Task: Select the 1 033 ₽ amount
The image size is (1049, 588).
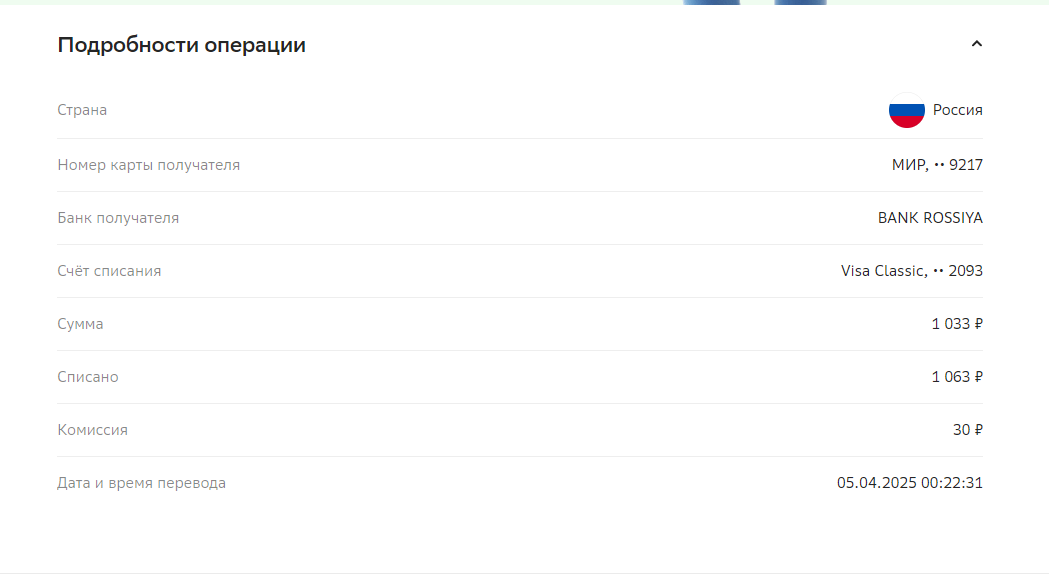Action: pos(957,324)
